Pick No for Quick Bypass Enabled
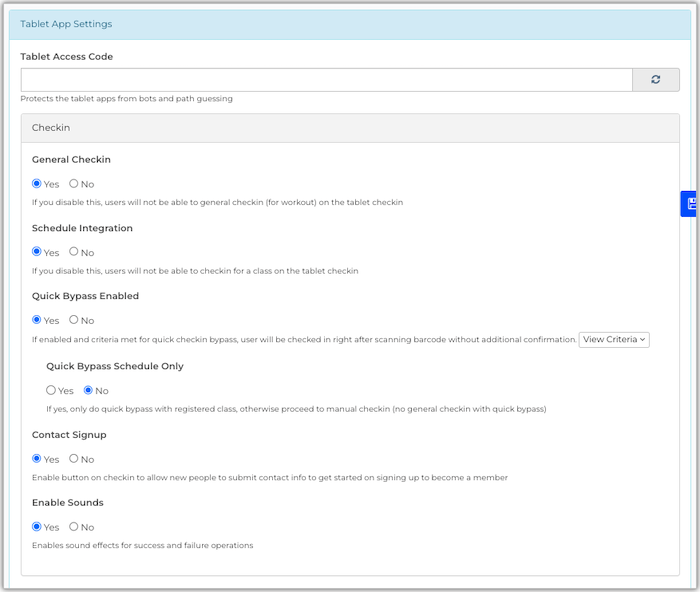The width and height of the screenshot is (700, 592). 74,320
